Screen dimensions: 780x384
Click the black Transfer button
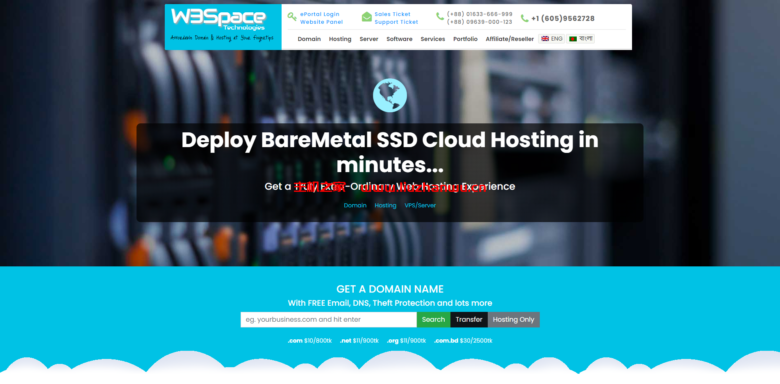pos(469,319)
